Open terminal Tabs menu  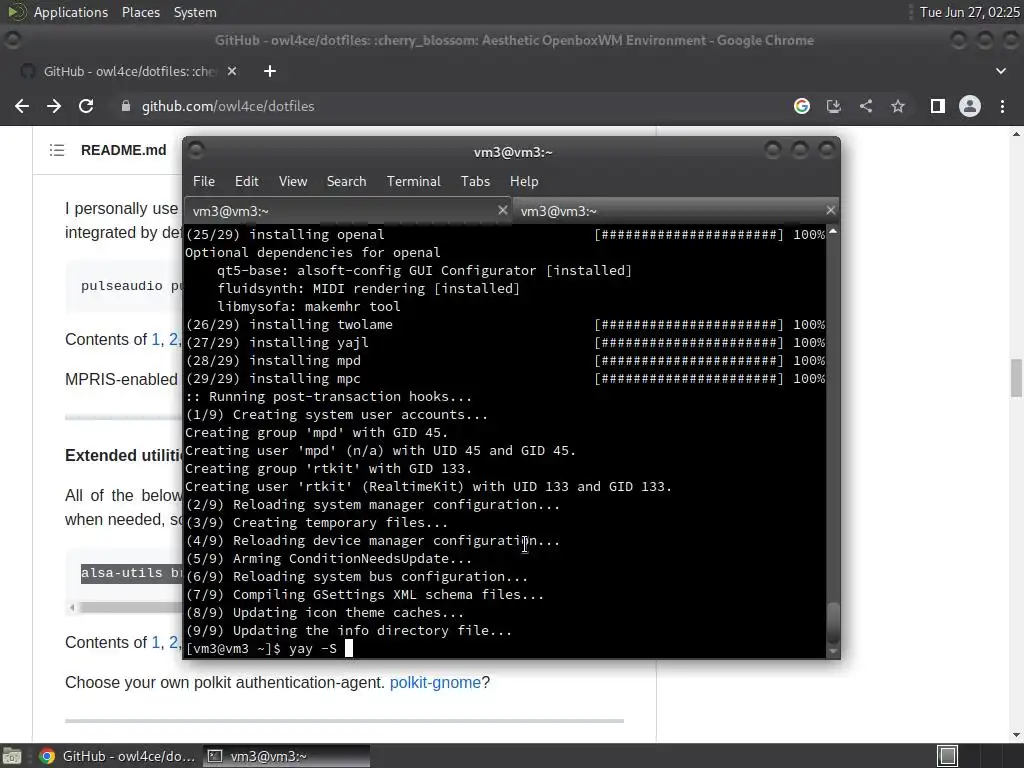click(475, 182)
